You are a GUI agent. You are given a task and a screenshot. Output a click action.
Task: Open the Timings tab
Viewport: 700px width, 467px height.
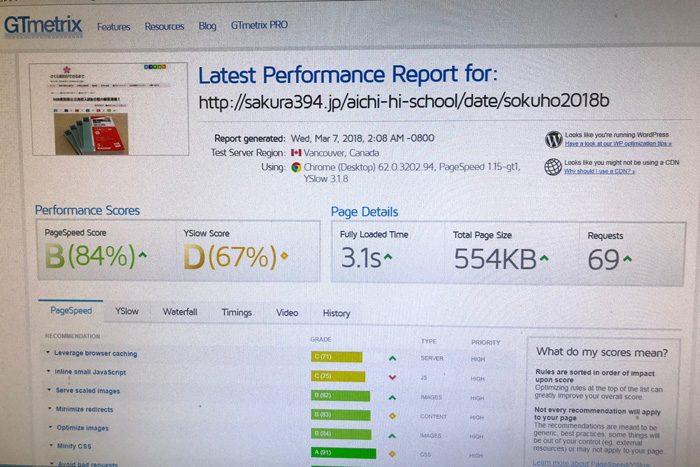[x=236, y=312]
